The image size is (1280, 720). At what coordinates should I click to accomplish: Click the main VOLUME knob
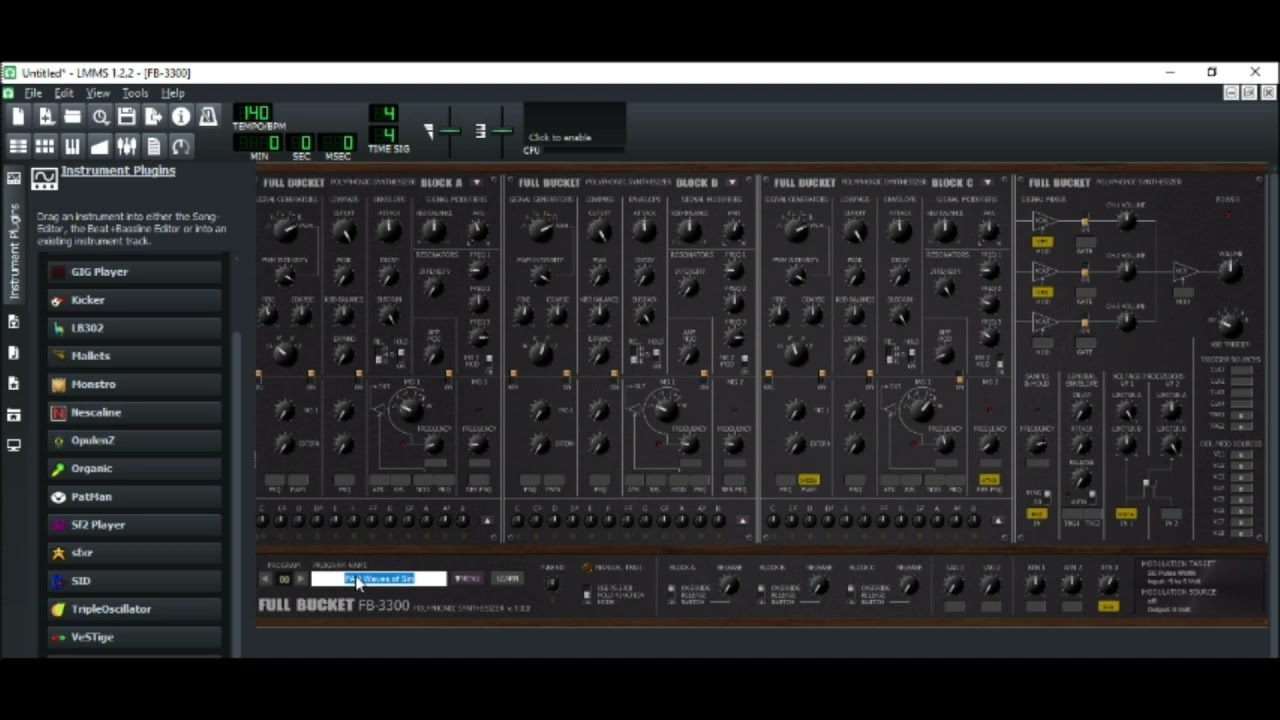point(1230,272)
